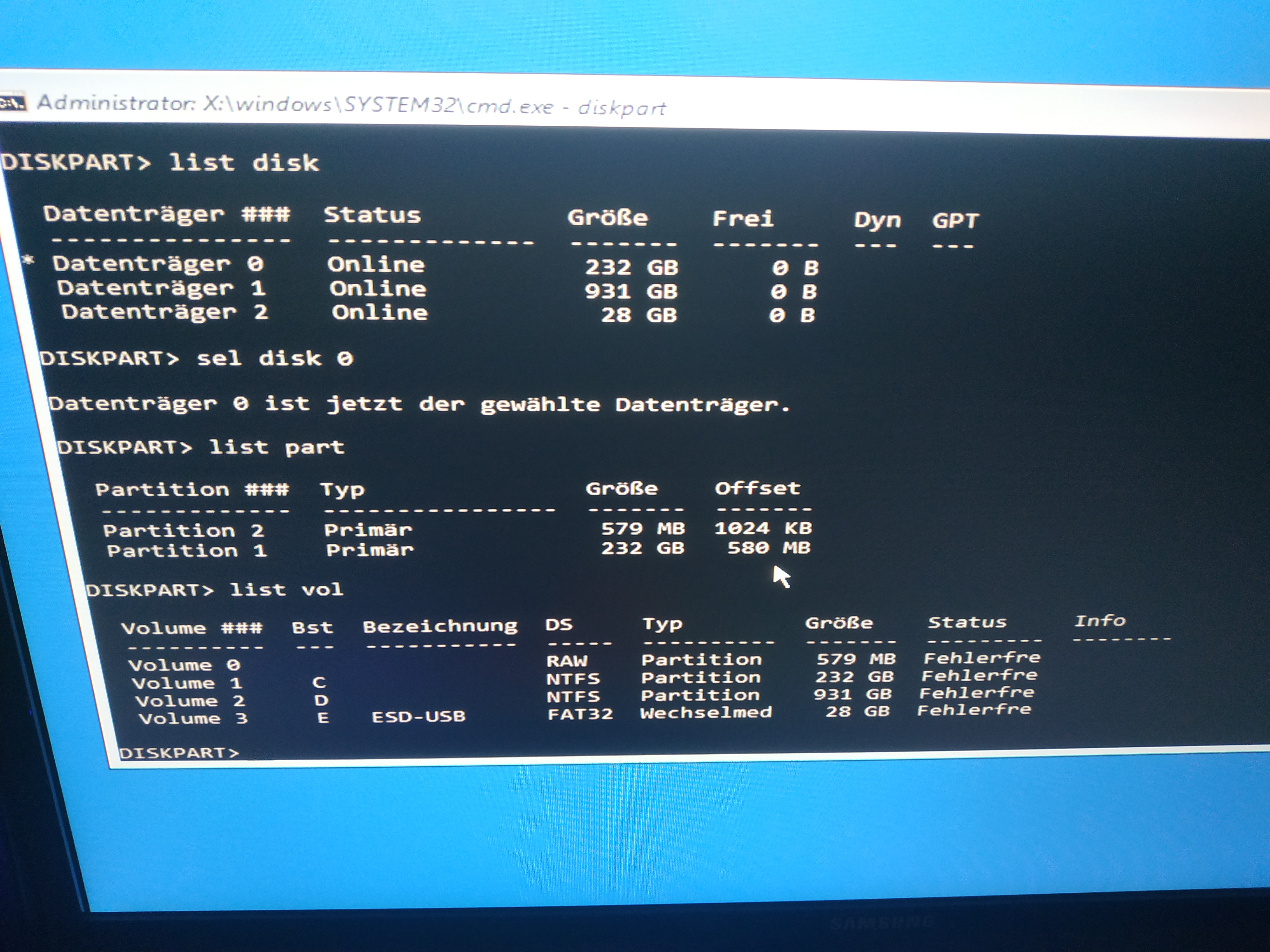Click the message 'Datenträger 0 ist jetzt der gewählte Datenträger.'
1270x952 pixels.
point(419,405)
